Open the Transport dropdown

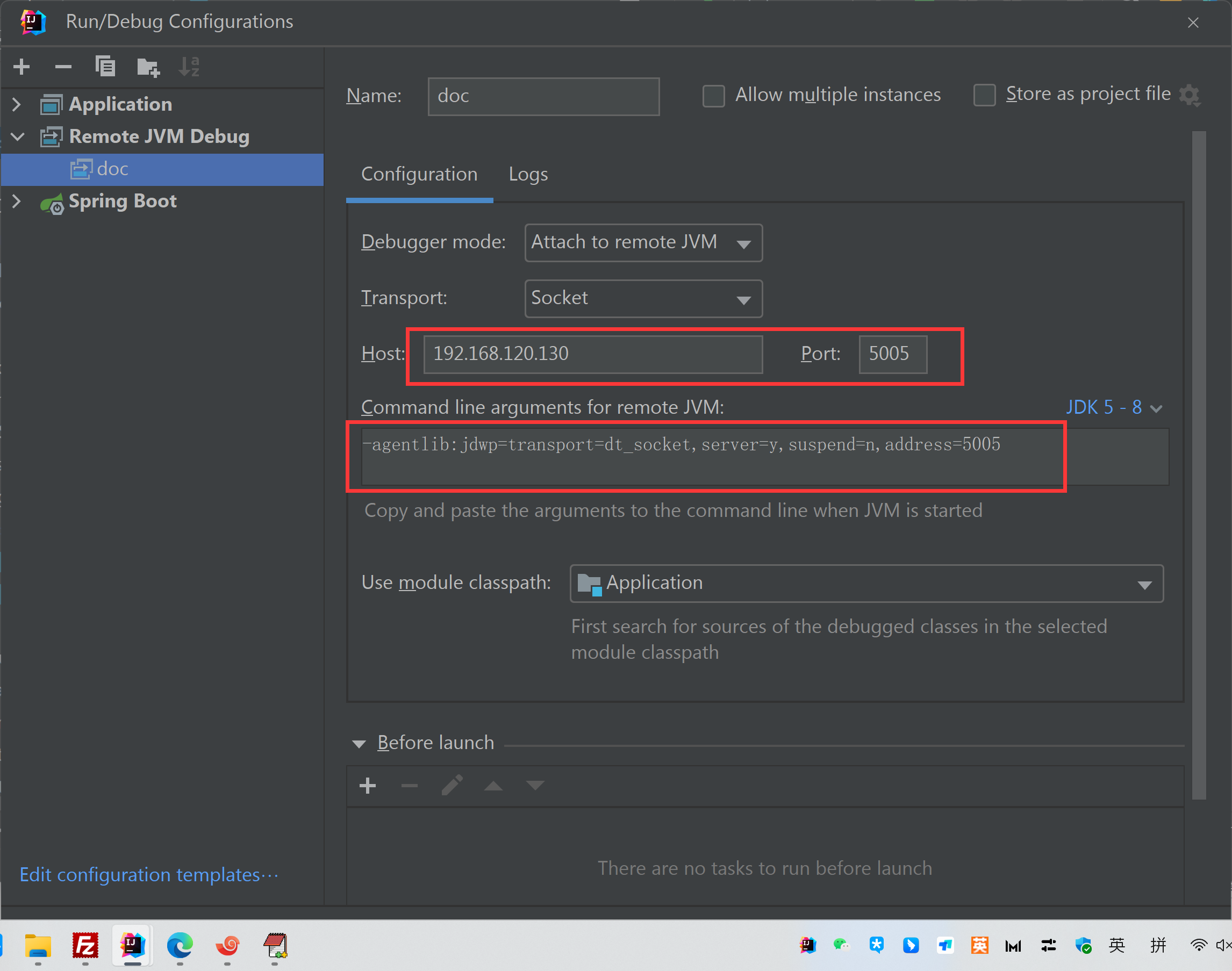[x=643, y=298]
